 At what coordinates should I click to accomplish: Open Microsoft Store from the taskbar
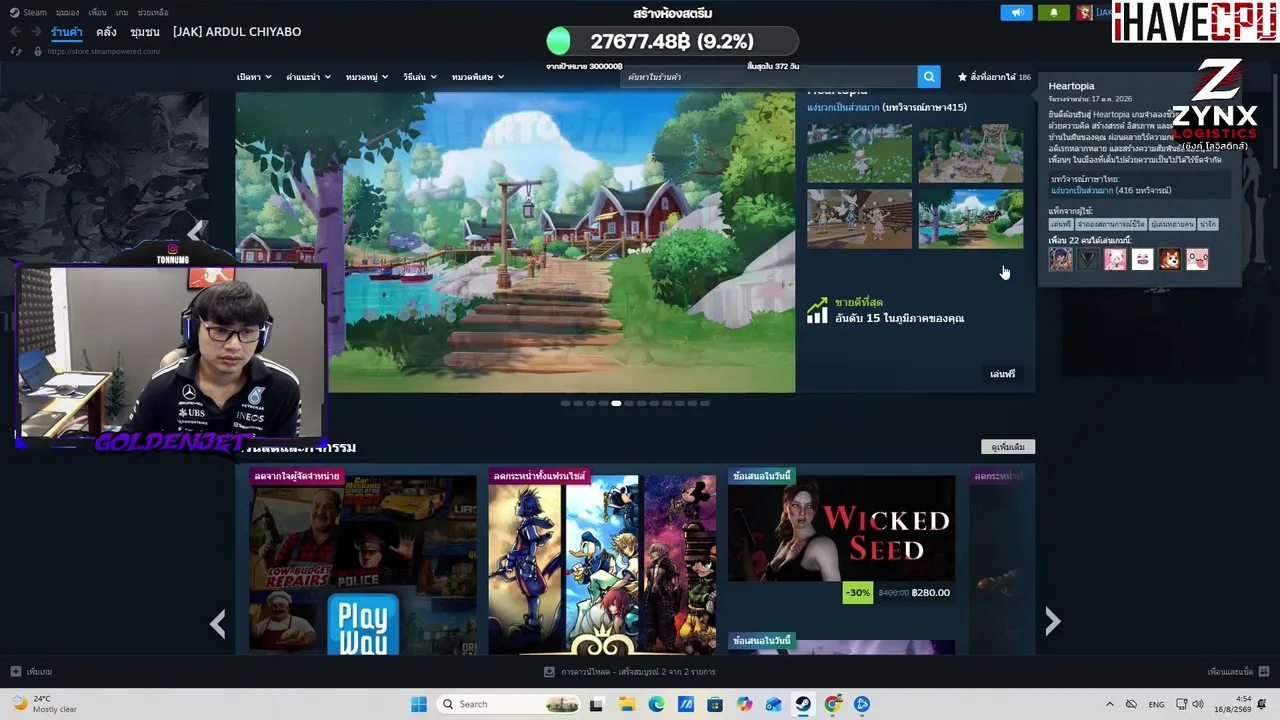click(715, 704)
